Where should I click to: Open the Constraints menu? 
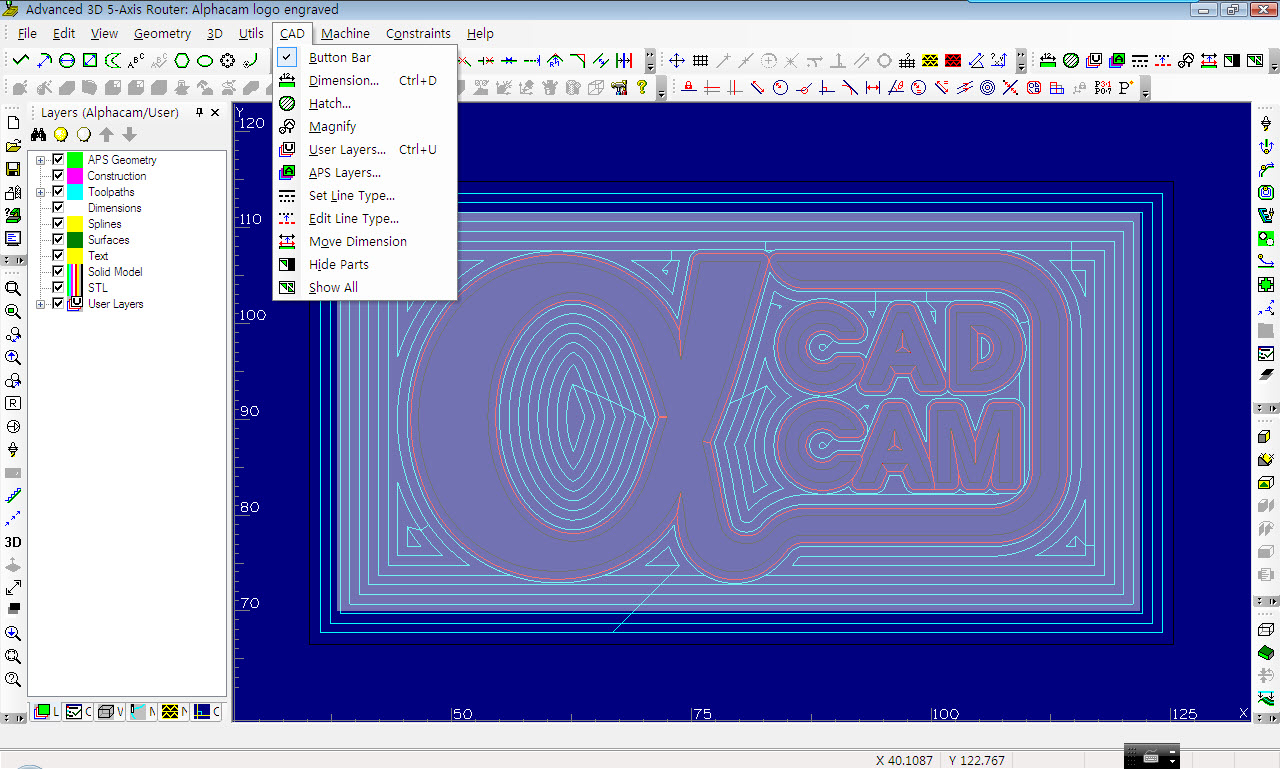click(x=418, y=33)
